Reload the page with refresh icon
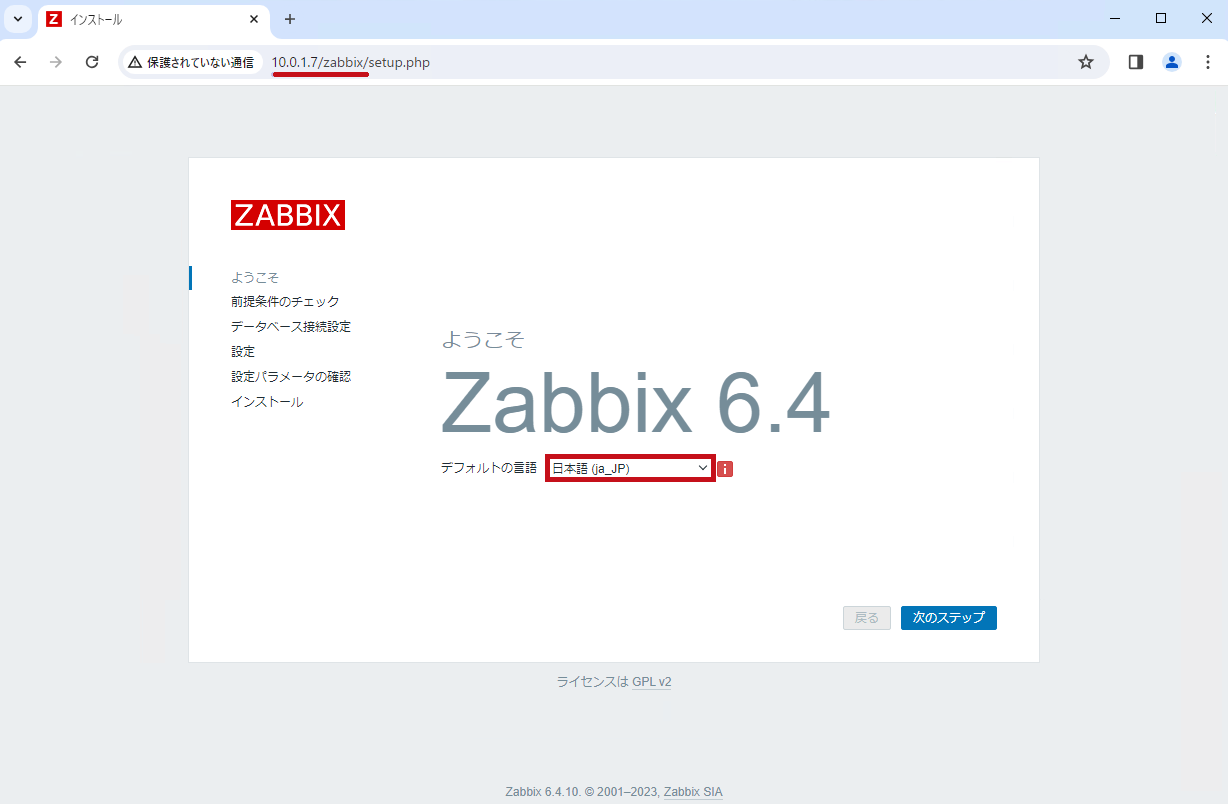 [92, 62]
